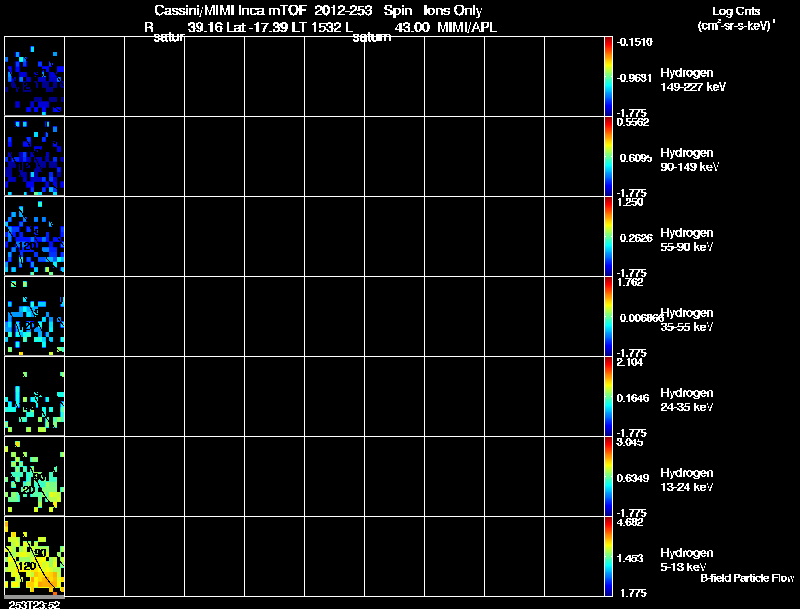Click the colorbar midpoint value '0.1646'
The width and height of the screenshot is (800, 609).
click(x=633, y=398)
